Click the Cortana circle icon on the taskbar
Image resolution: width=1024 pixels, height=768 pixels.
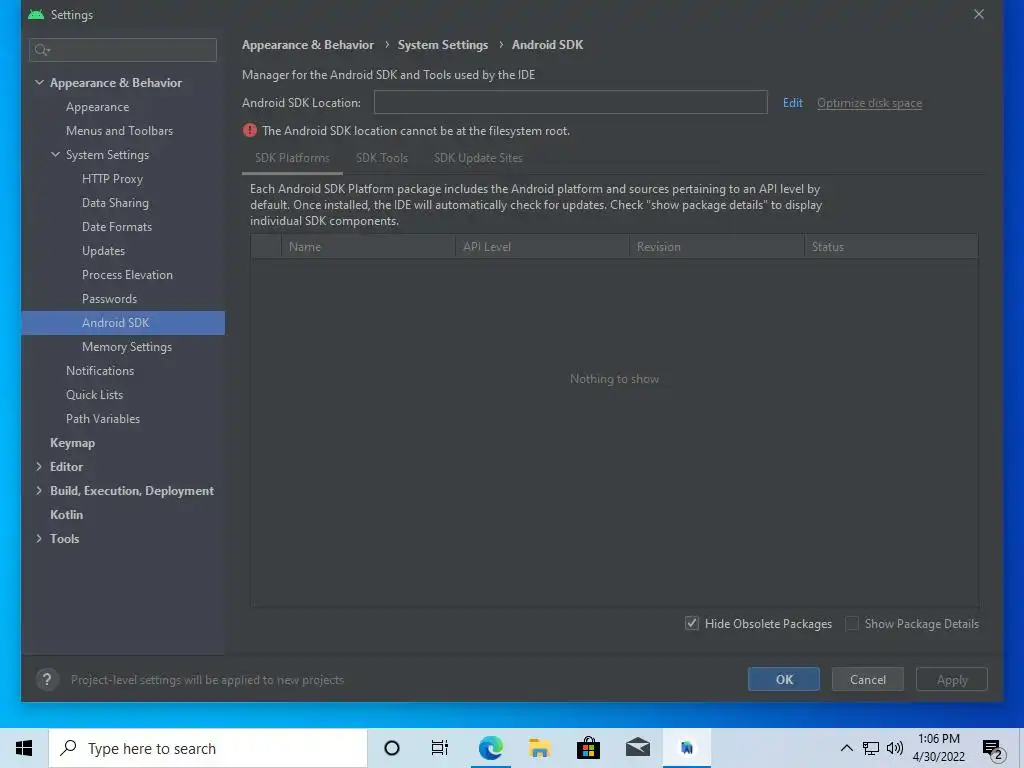392,748
